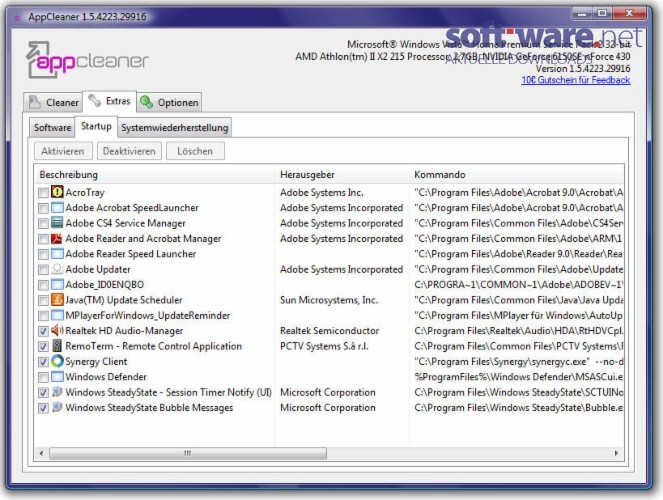Click the SteadyState Bubble Messages icon
This screenshot has height=500, width=663.
coord(57,407)
